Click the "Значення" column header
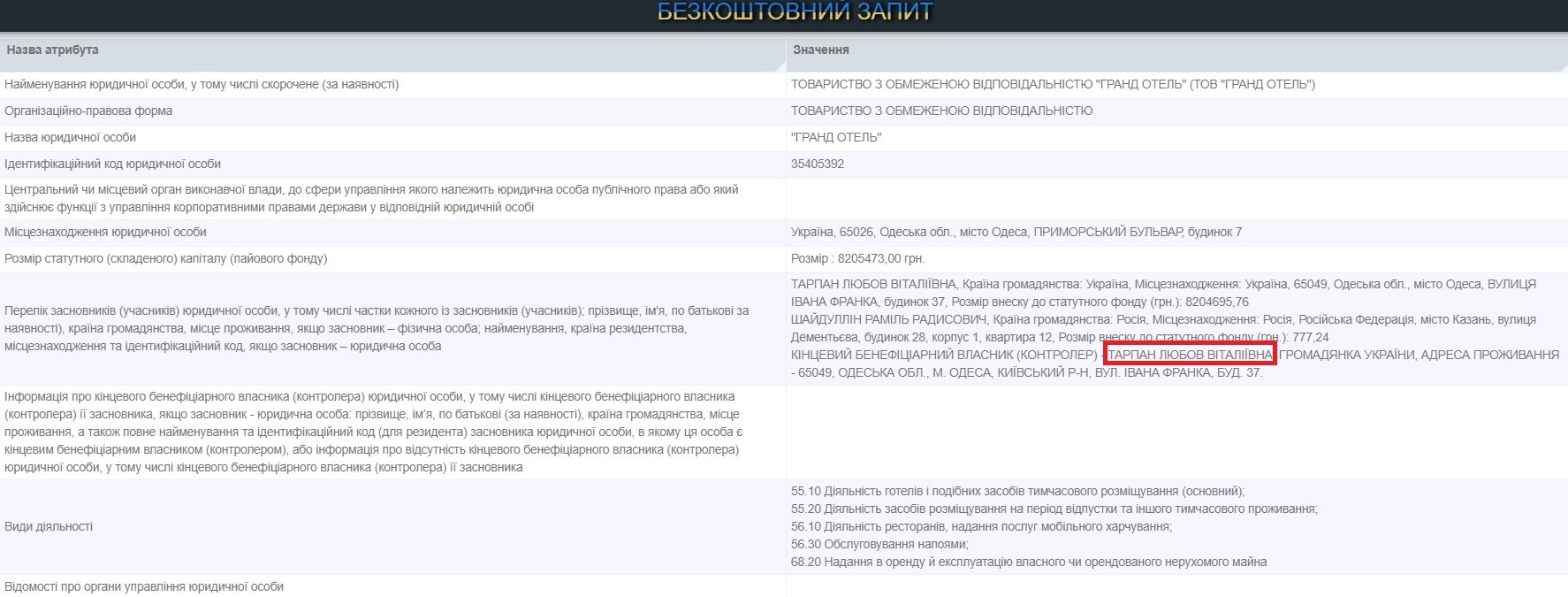 [820, 50]
